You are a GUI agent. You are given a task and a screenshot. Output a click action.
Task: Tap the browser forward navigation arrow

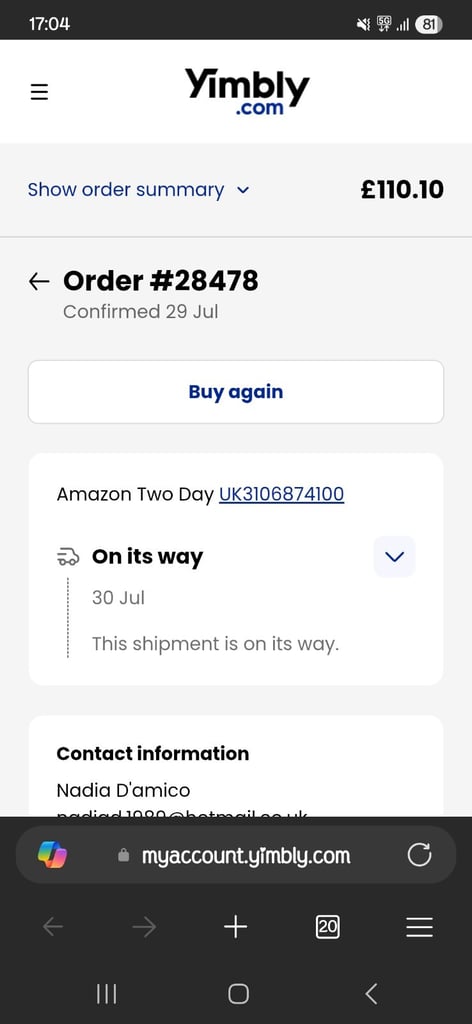point(144,927)
